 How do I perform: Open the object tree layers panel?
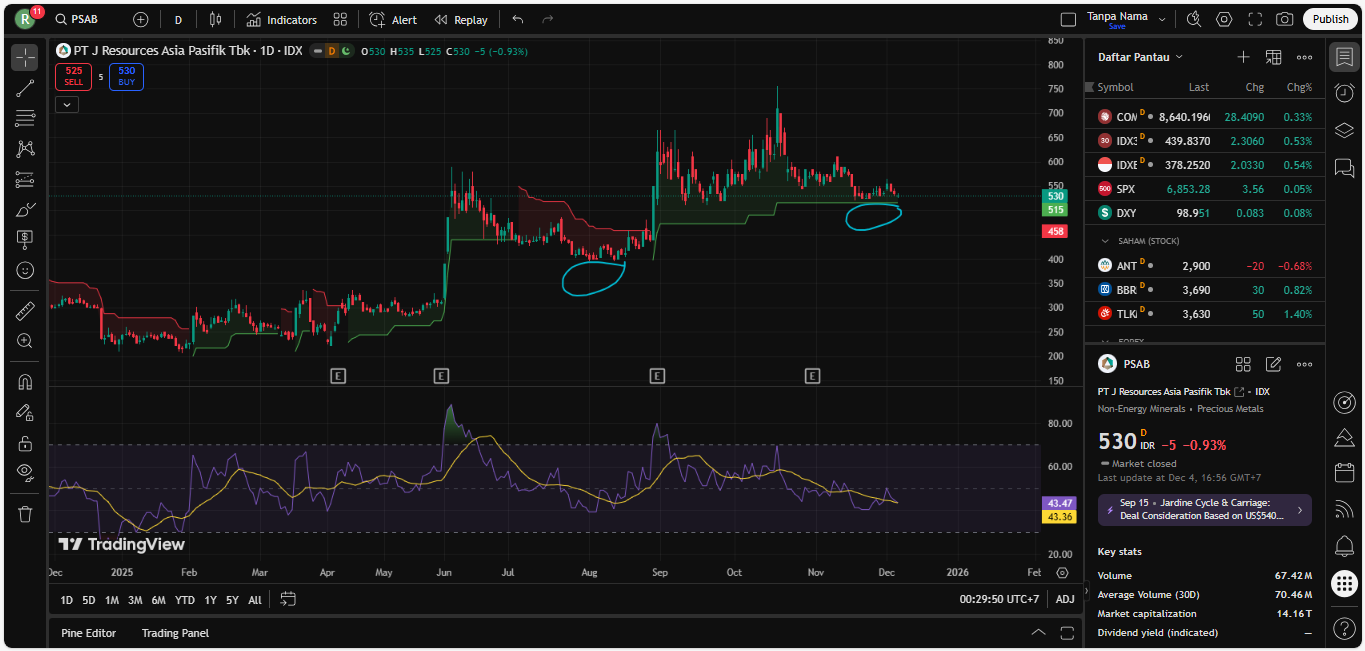(x=1344, y=130)
